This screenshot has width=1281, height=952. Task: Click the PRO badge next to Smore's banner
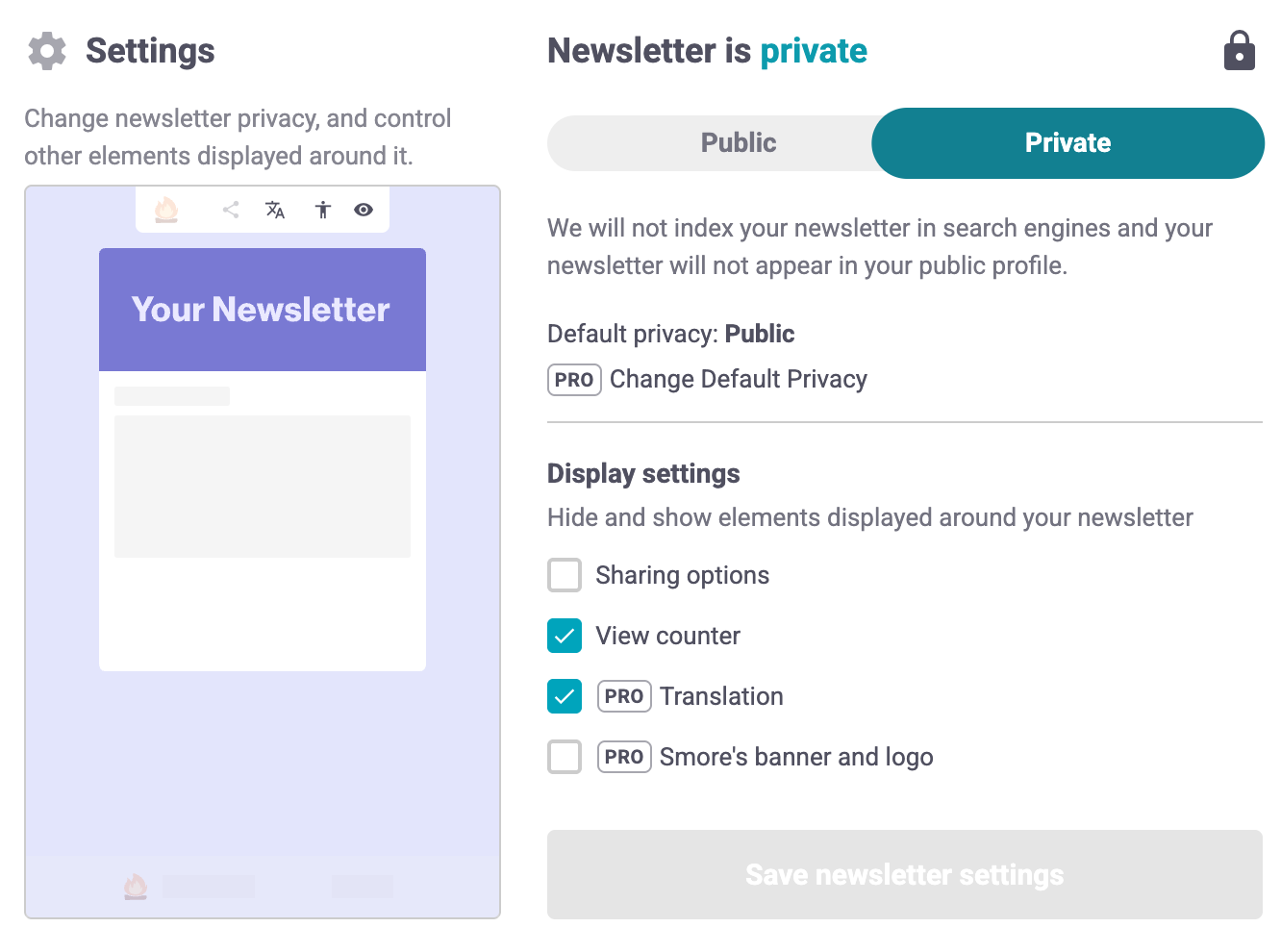point(624,757)
